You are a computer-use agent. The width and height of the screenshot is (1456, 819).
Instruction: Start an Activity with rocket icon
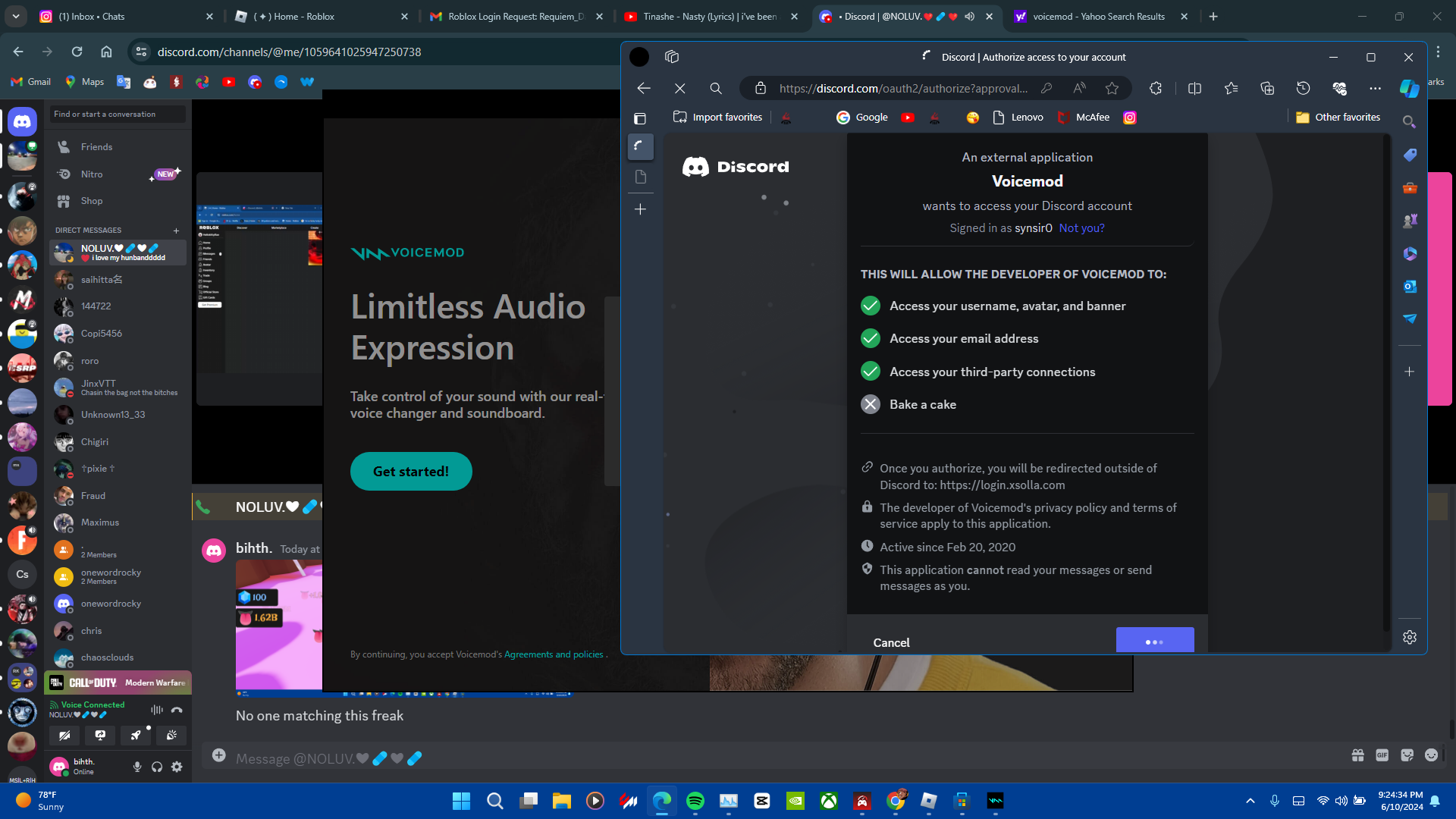(x=136, y=735)
